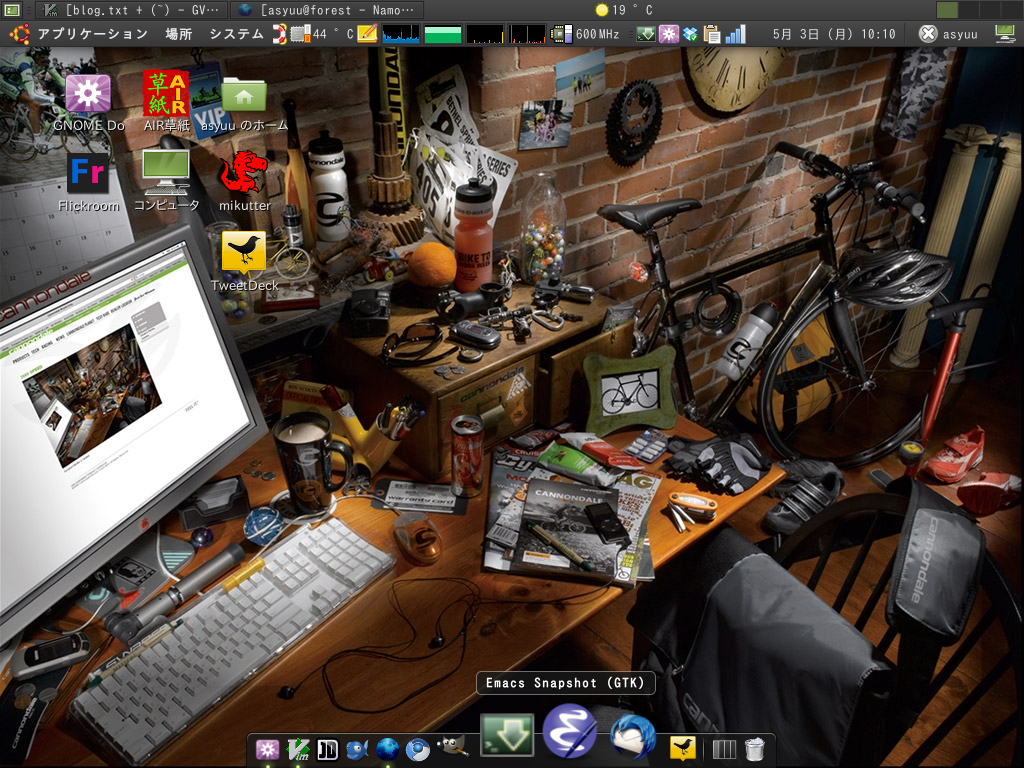Switch to the asyuu@forest Namoroka window
The width and height of the screenshot is (1024, 768).
click(327, 9)
